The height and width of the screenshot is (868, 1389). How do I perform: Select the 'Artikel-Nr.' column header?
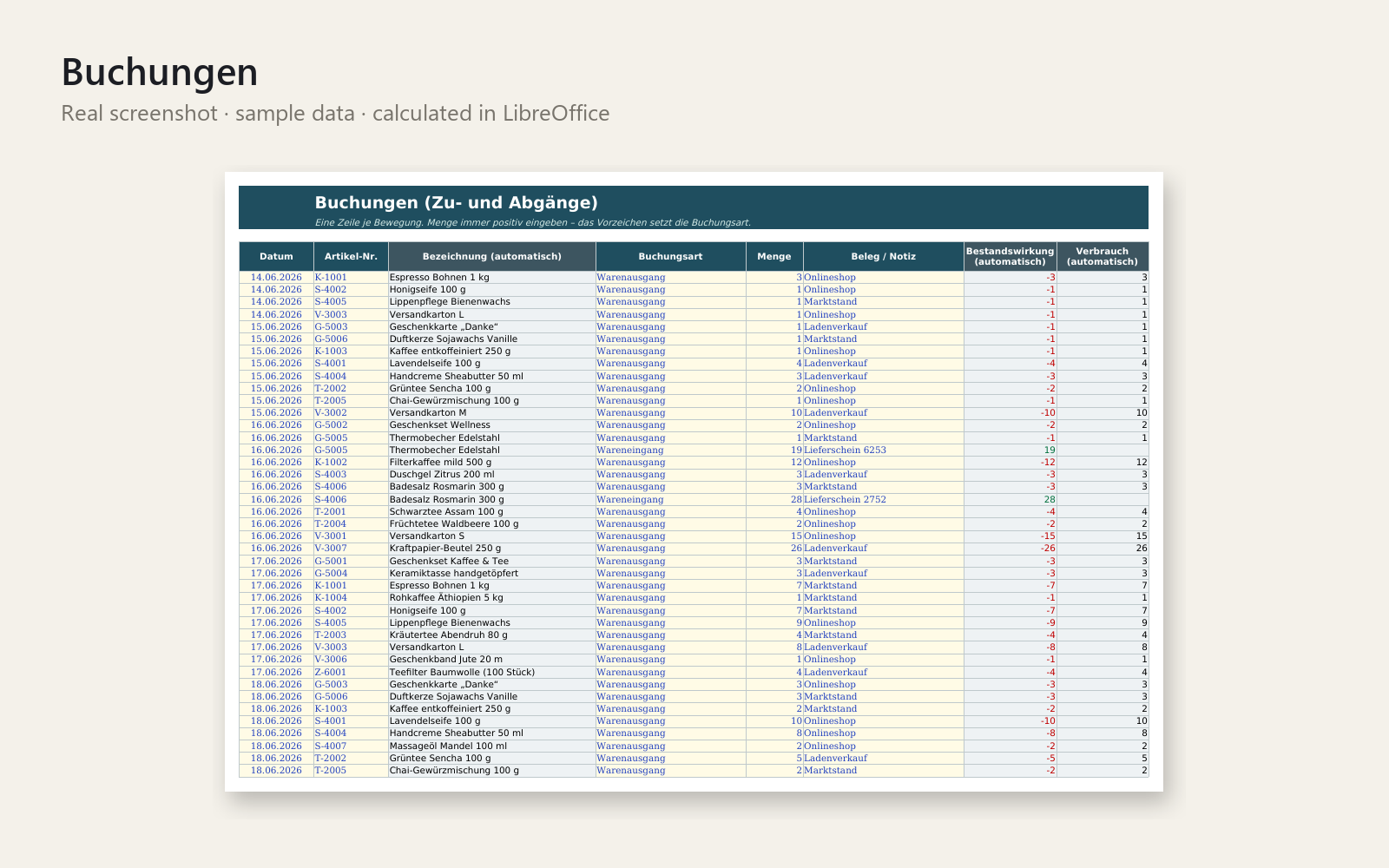coord(351,256)
